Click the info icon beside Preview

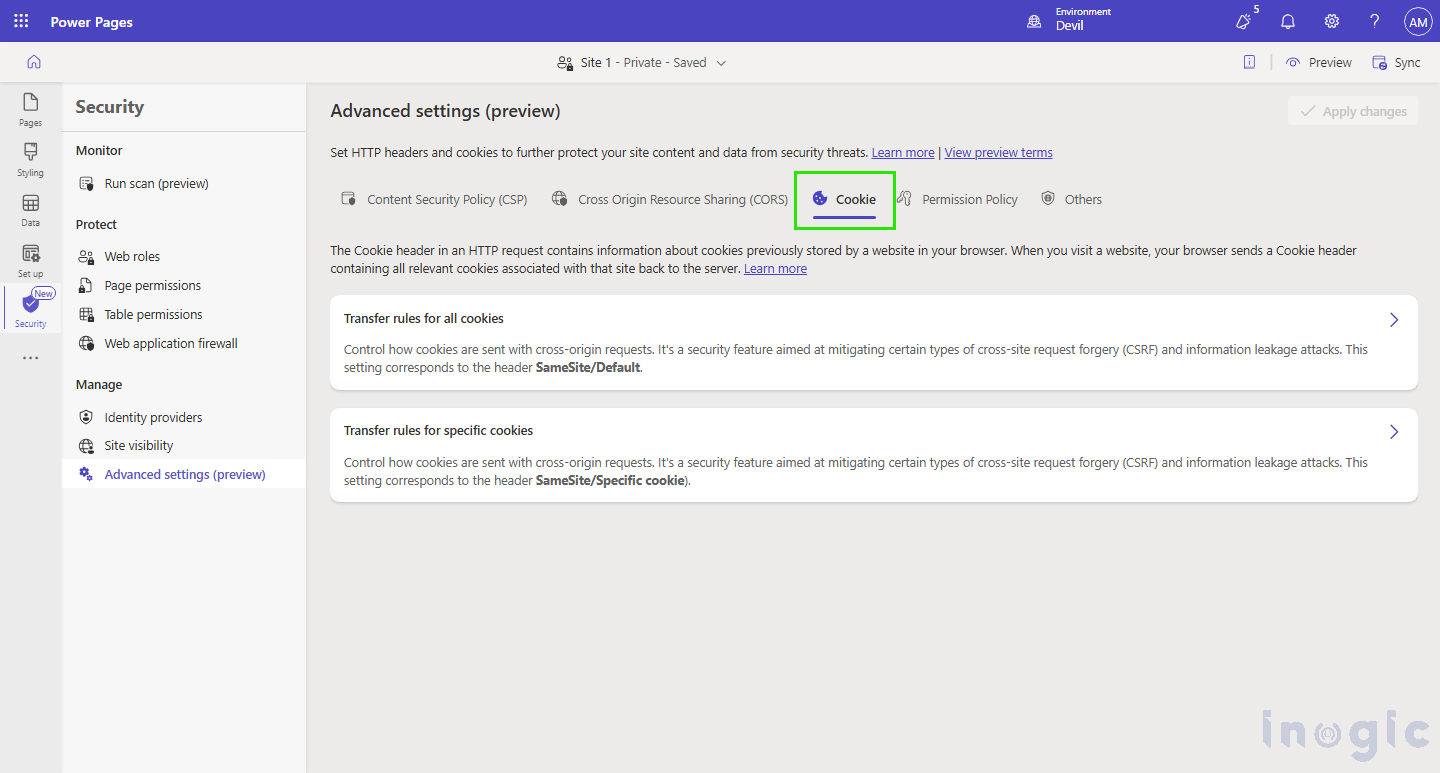[x=1249, y=62]
